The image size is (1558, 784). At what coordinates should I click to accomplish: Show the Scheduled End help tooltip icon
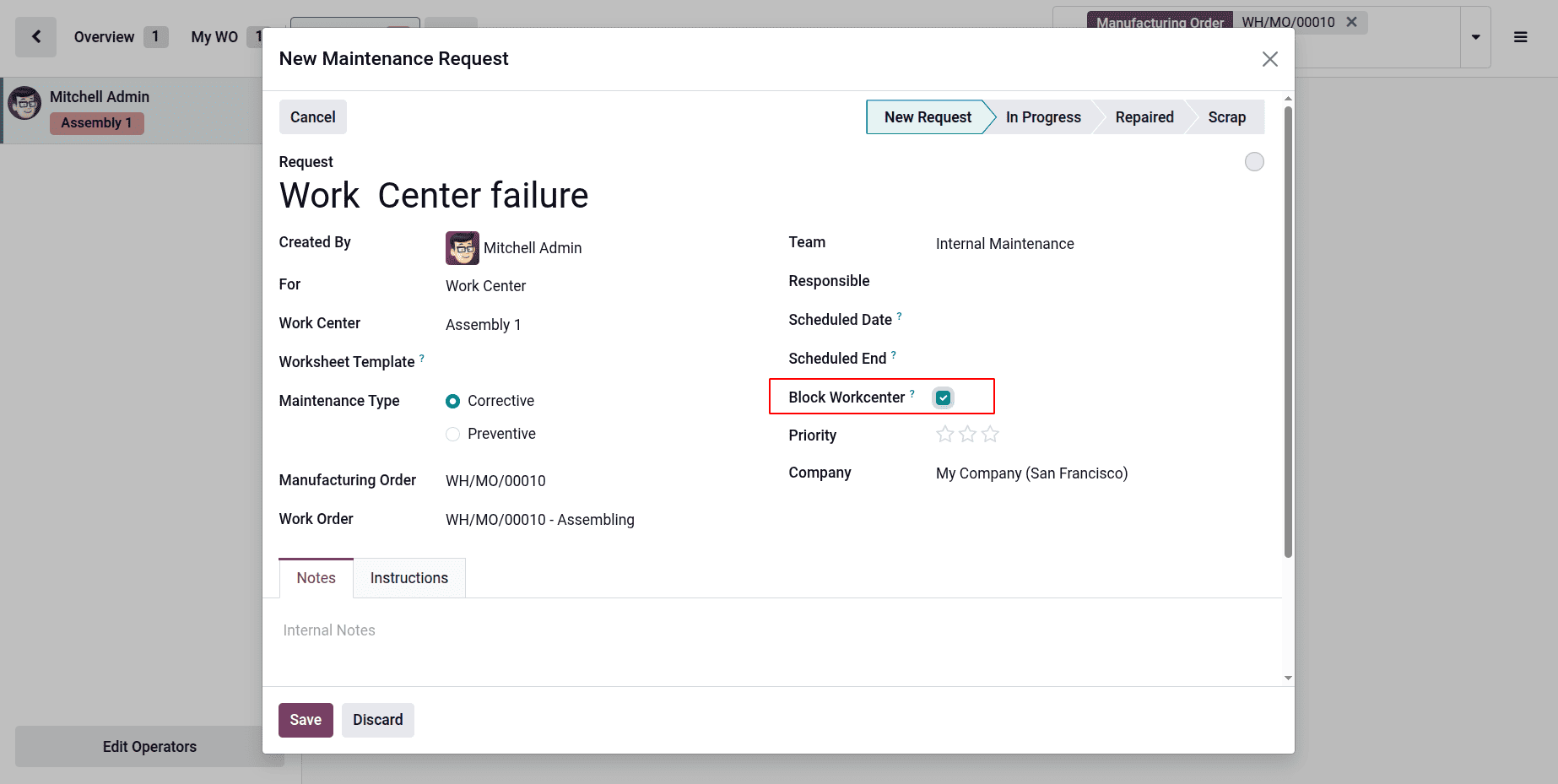[x=894, y=354]
